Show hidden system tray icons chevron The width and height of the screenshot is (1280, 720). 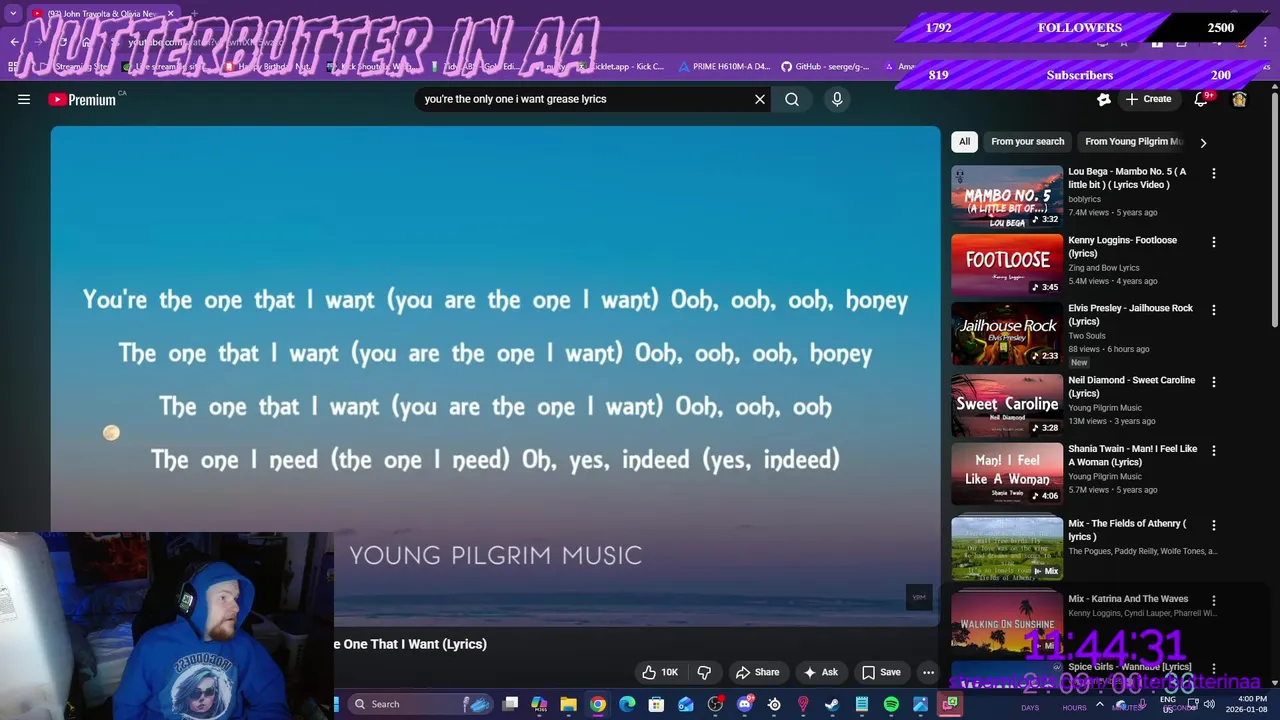[1099, 704]
